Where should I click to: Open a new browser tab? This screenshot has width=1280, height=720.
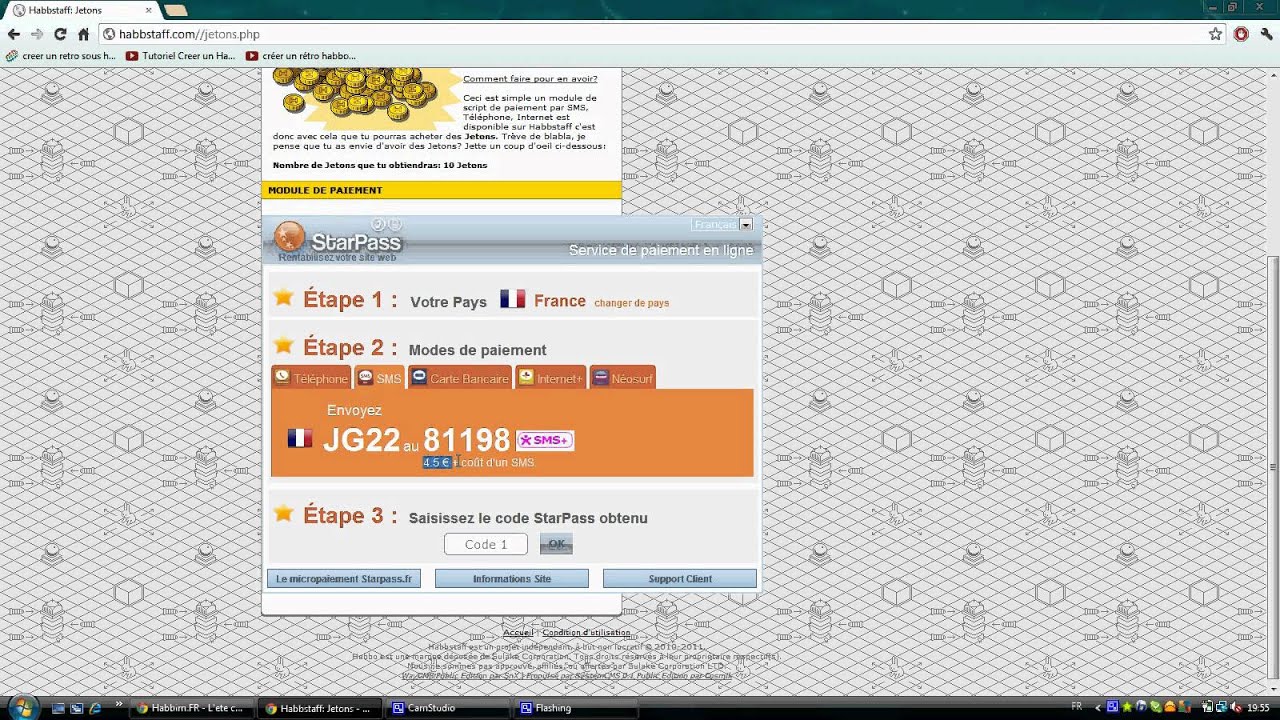click(x=175, y=10)
